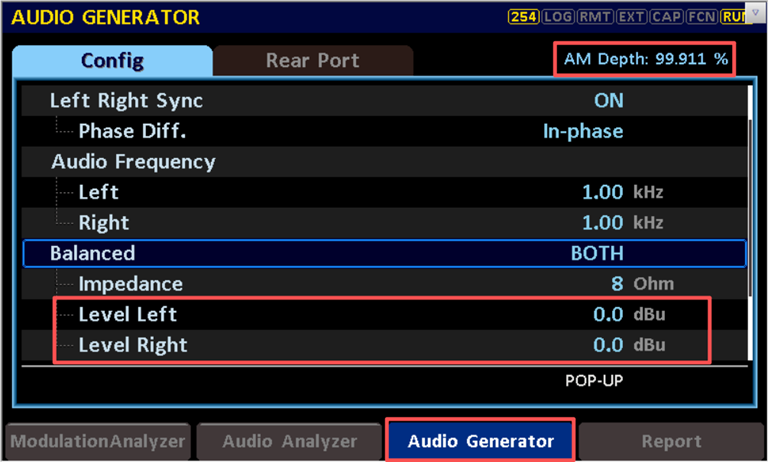Viewport: 768px width, 462px height.
Task: Toggle Left Right Sync ON value
Action: pos(608,100)
